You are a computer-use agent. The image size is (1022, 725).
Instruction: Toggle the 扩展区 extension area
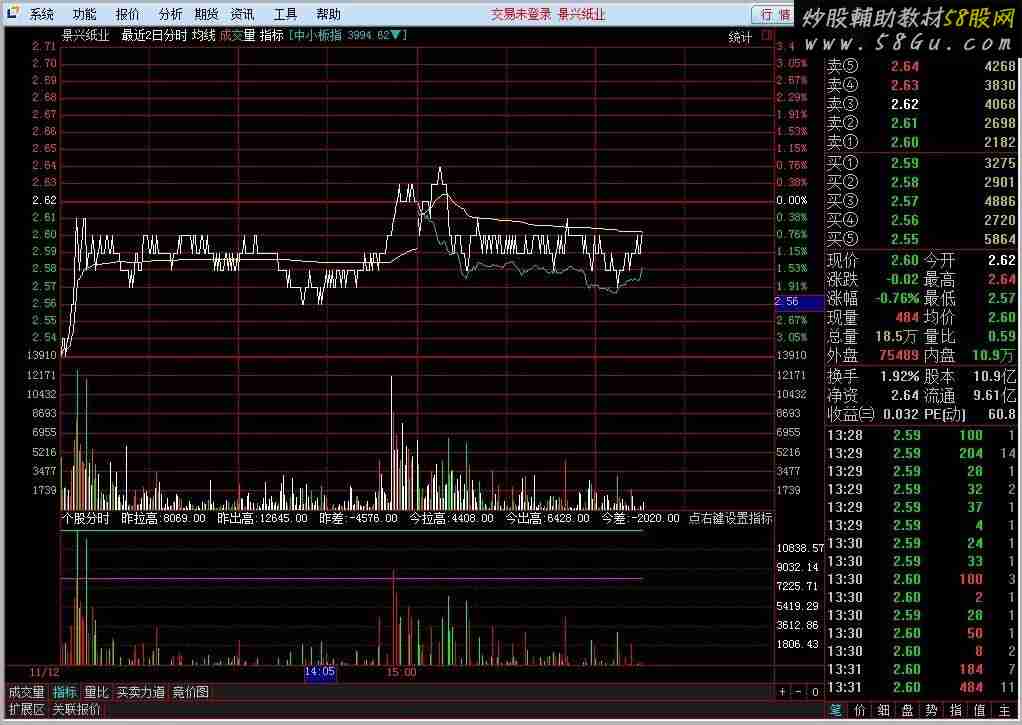click(26, 710)
